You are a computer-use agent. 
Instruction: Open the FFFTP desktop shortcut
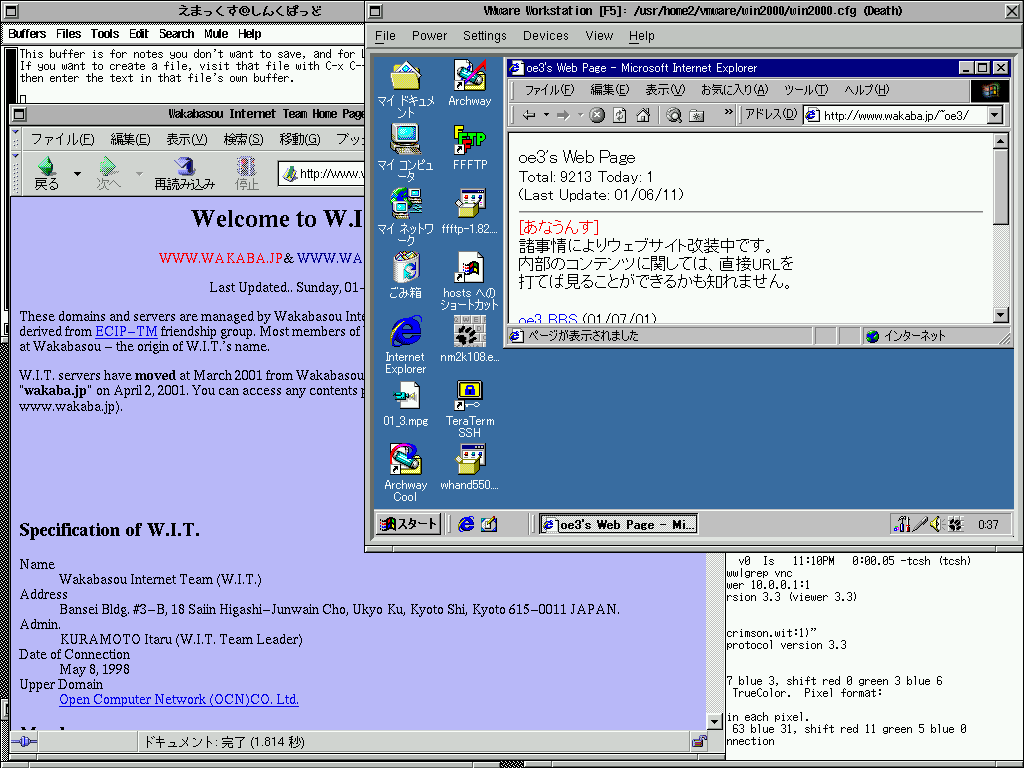point(469,141)
